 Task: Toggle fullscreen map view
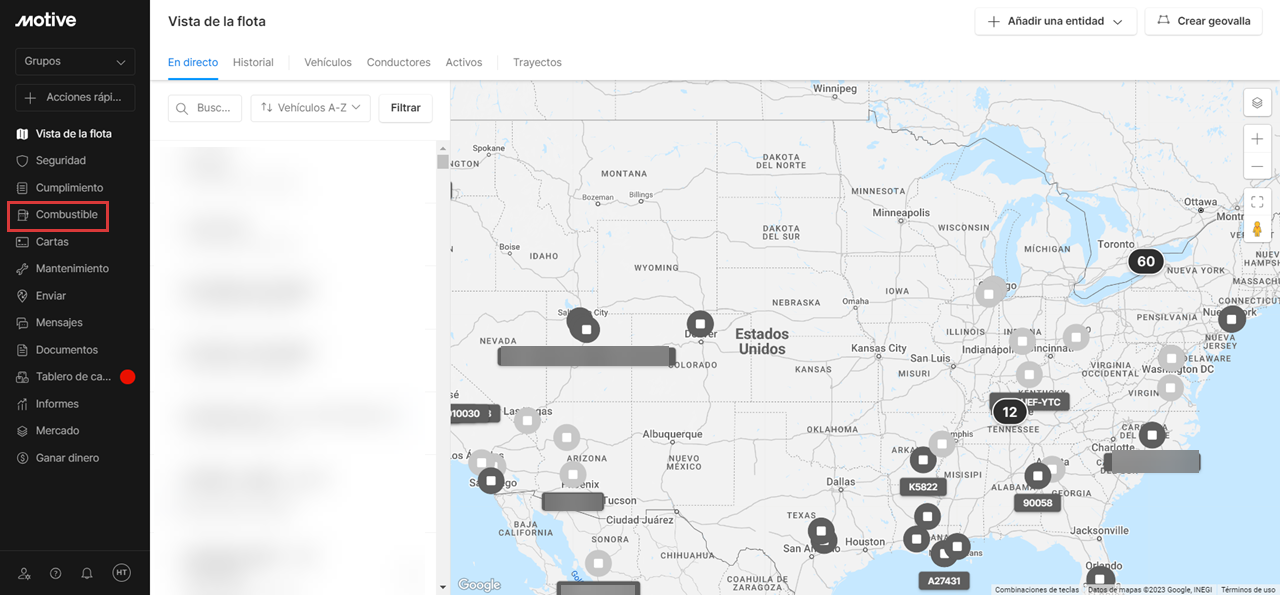(x=1257, y=202)
